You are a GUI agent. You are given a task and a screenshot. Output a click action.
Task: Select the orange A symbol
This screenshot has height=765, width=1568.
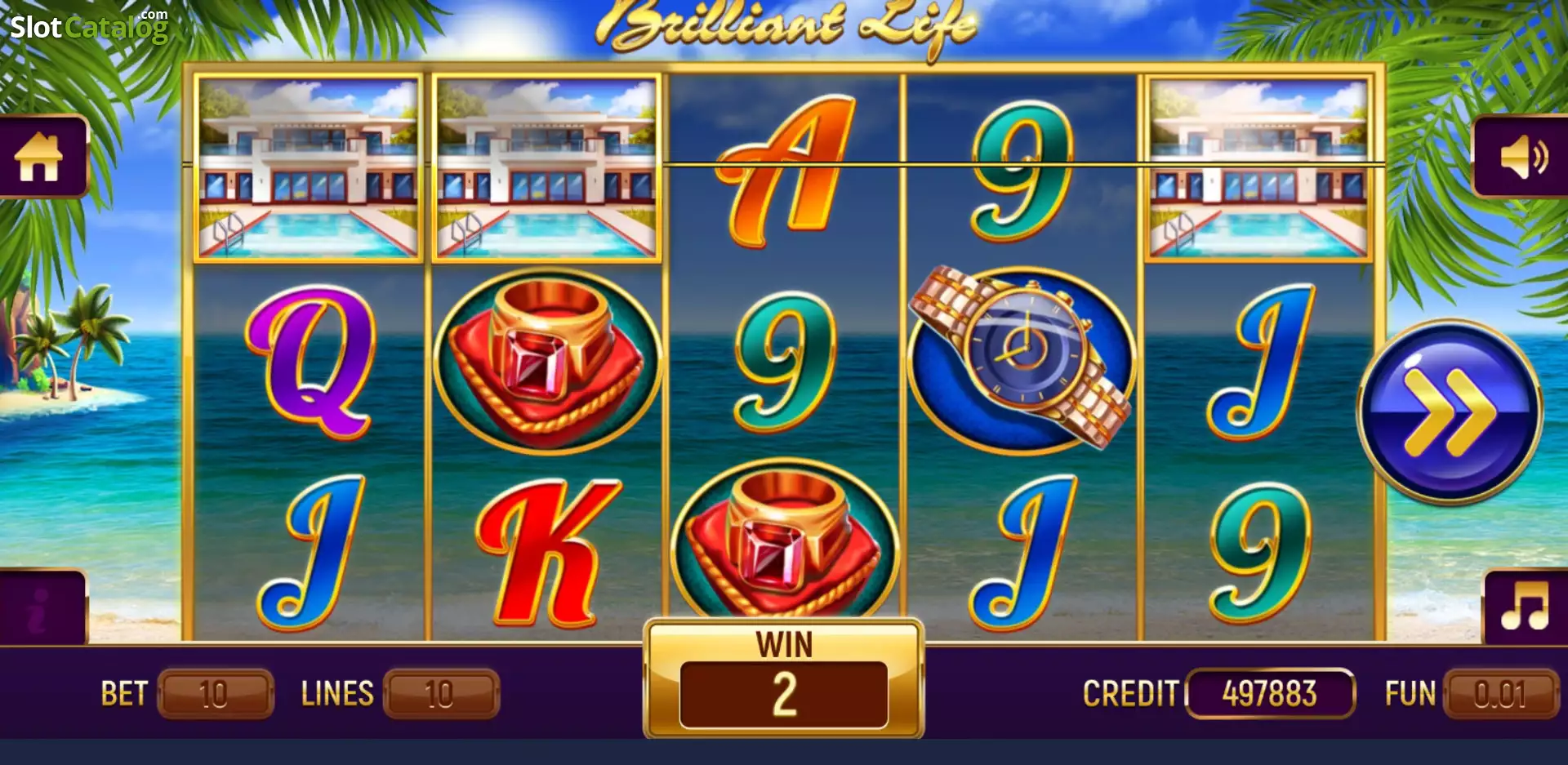click(784, 171)
